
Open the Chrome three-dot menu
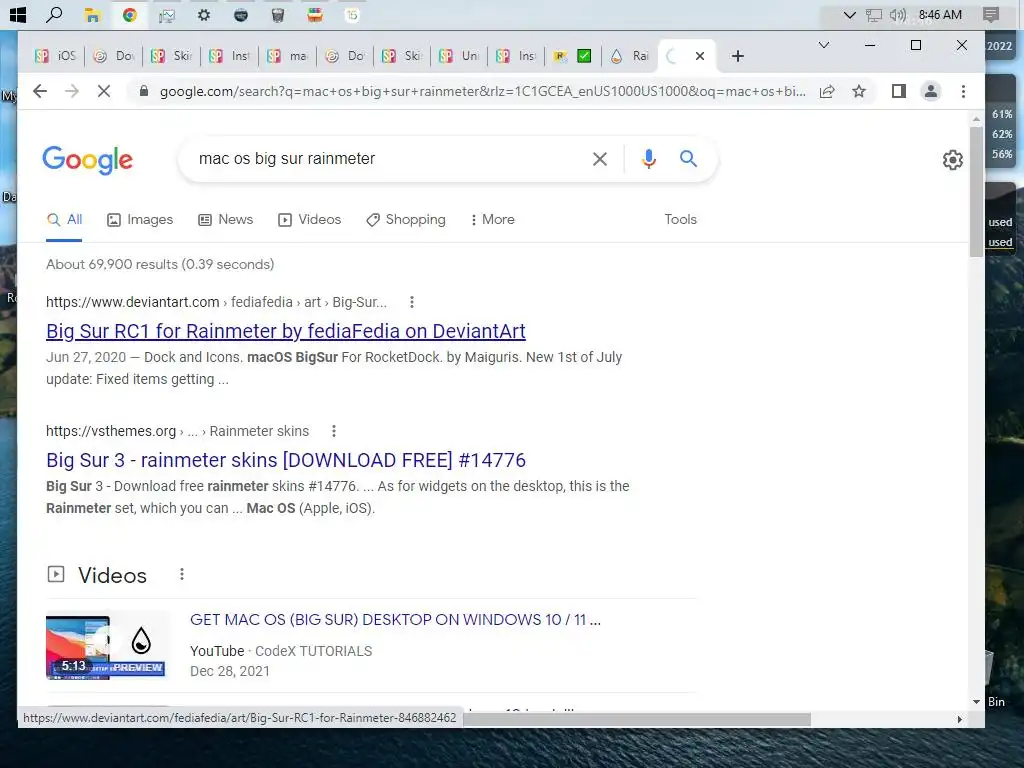pos(963,91)
